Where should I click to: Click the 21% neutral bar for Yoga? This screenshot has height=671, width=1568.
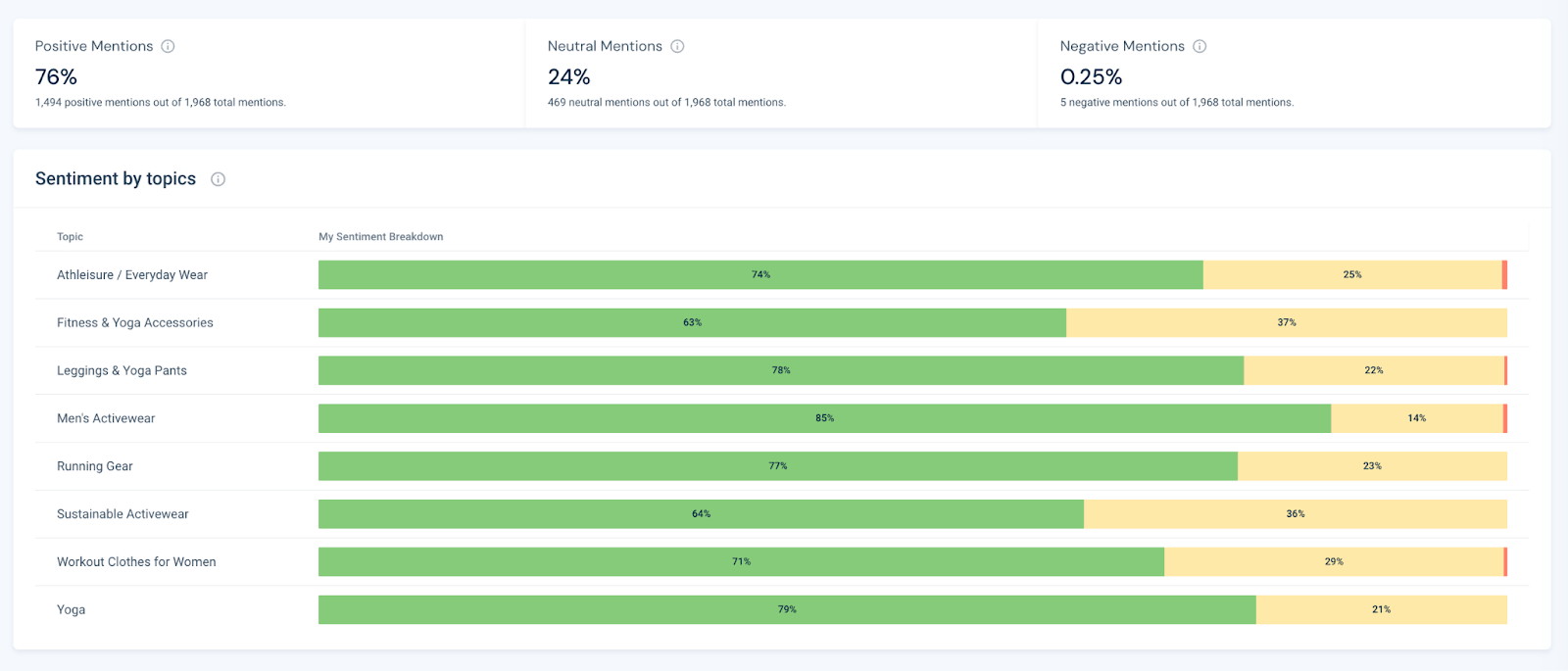[x=1382, y=609]
